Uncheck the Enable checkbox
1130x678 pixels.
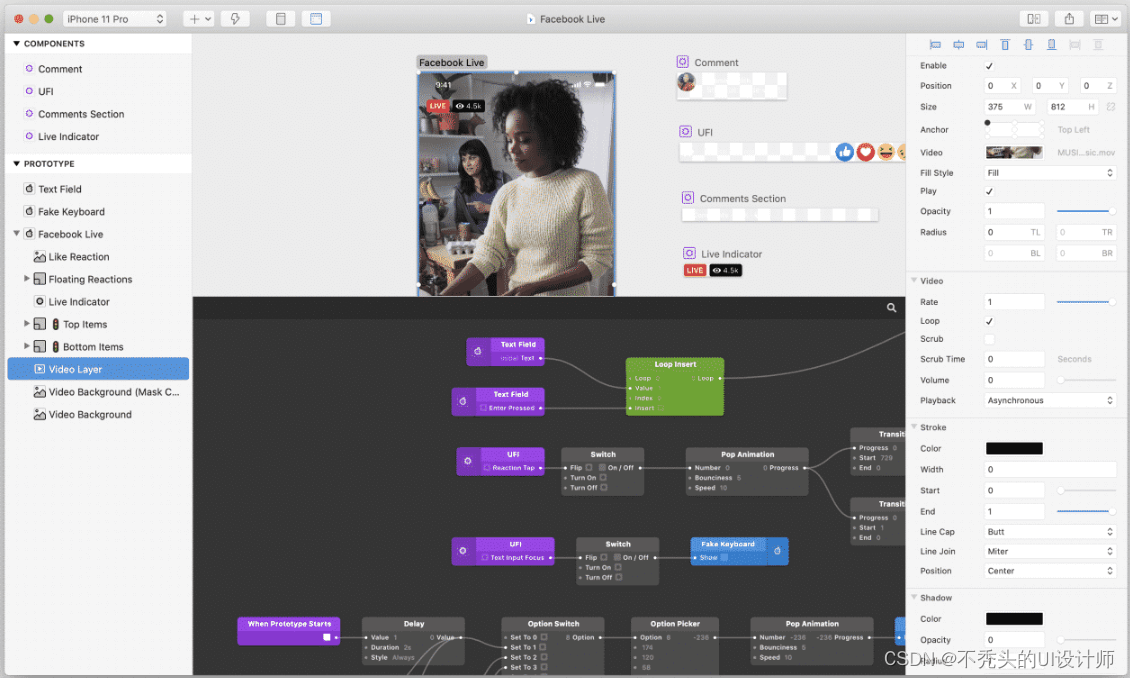click(x=989, y=66)
